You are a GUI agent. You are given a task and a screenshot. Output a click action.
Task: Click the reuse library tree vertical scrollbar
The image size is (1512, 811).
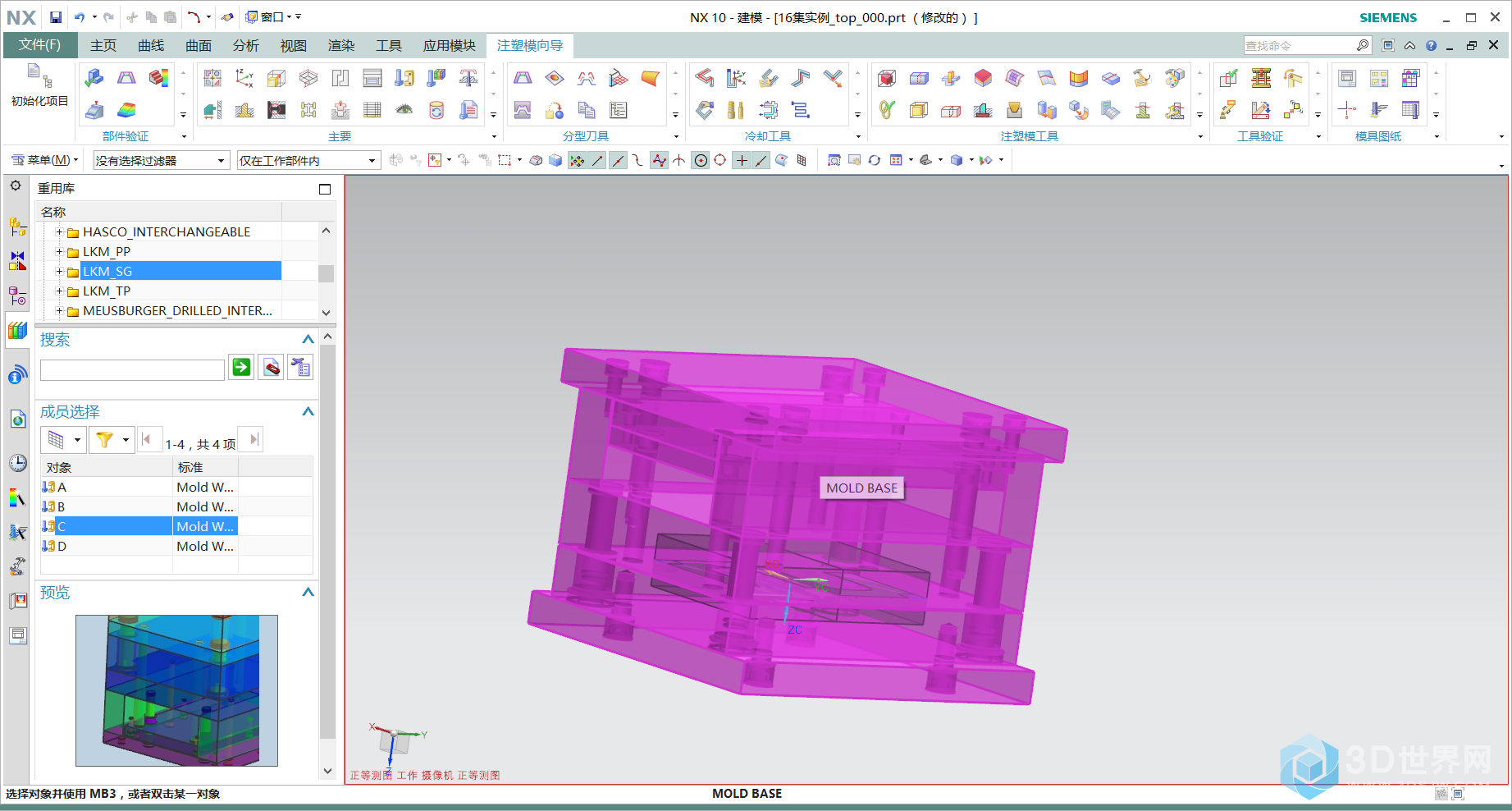click(x=327, y=272)
